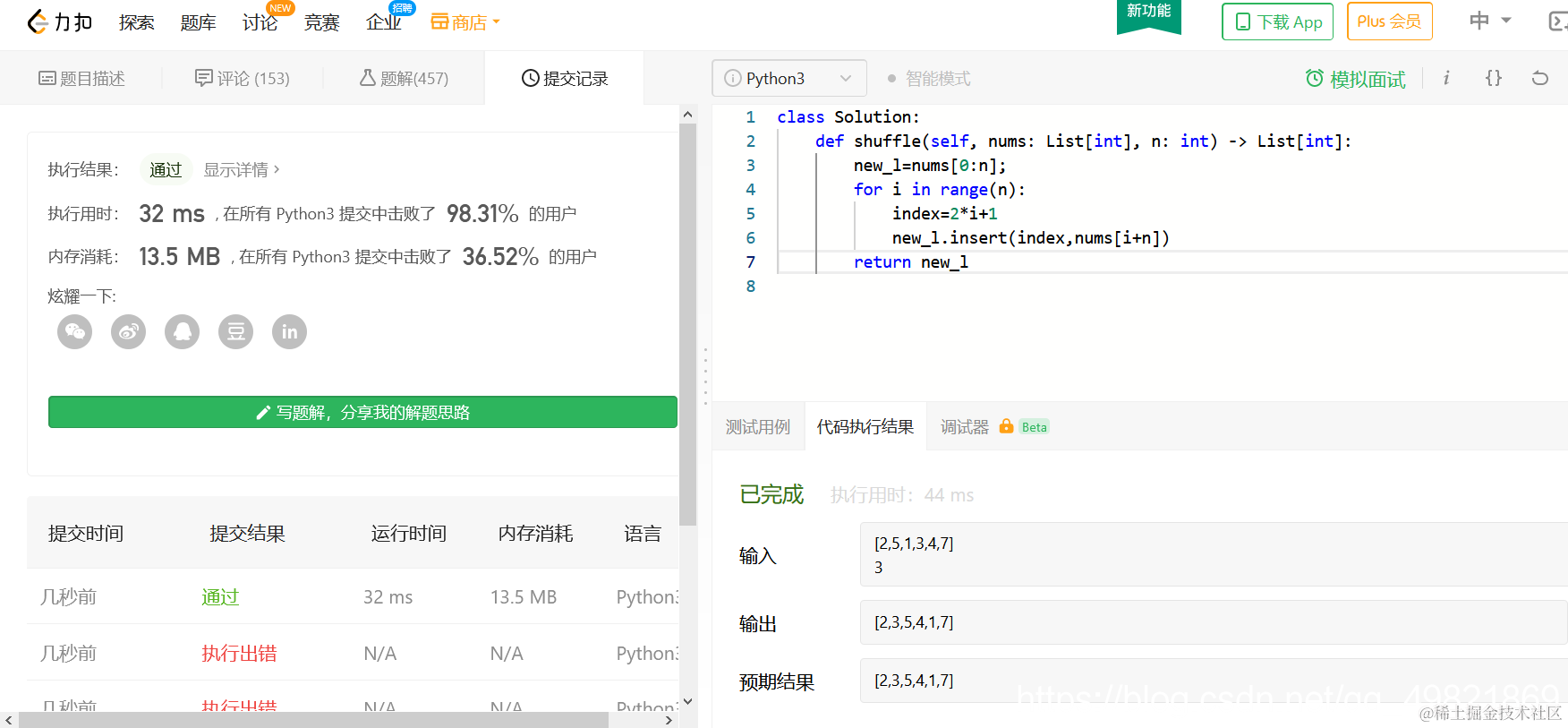
Task: Open 探索 in the top navigation
Action: pyautogui.click(x=137, y=22)
